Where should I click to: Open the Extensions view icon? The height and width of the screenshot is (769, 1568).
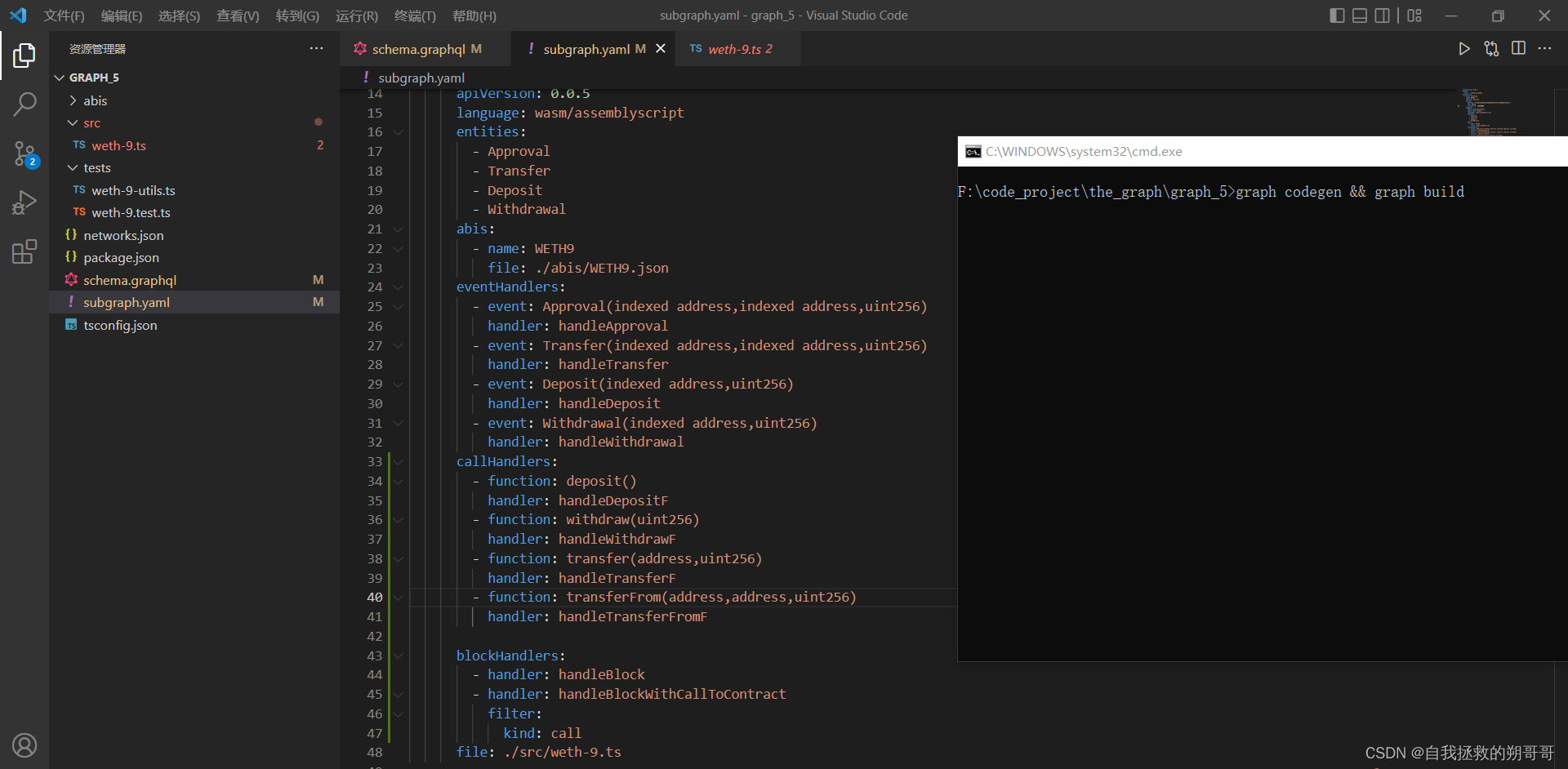point(24,251)
